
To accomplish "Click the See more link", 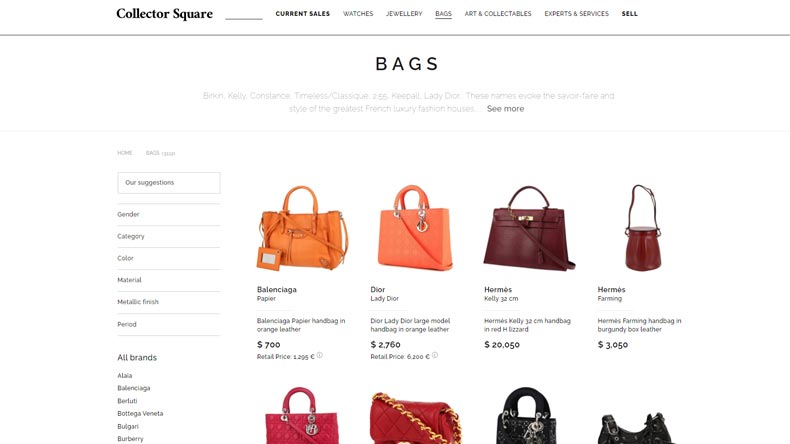I will tap(505, 109).
